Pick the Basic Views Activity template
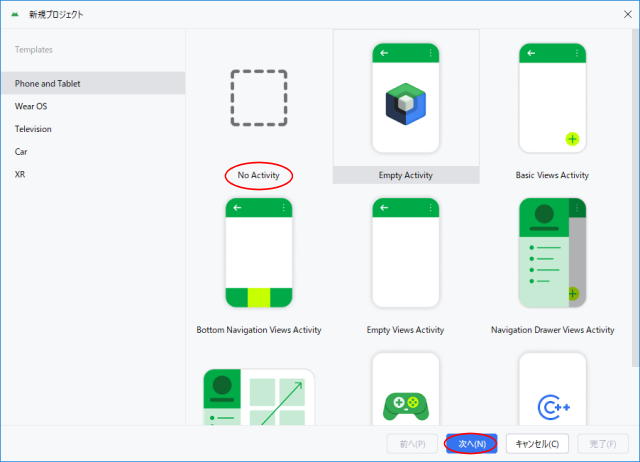Screen dimensions: 640x462 (x=552, y=98)
